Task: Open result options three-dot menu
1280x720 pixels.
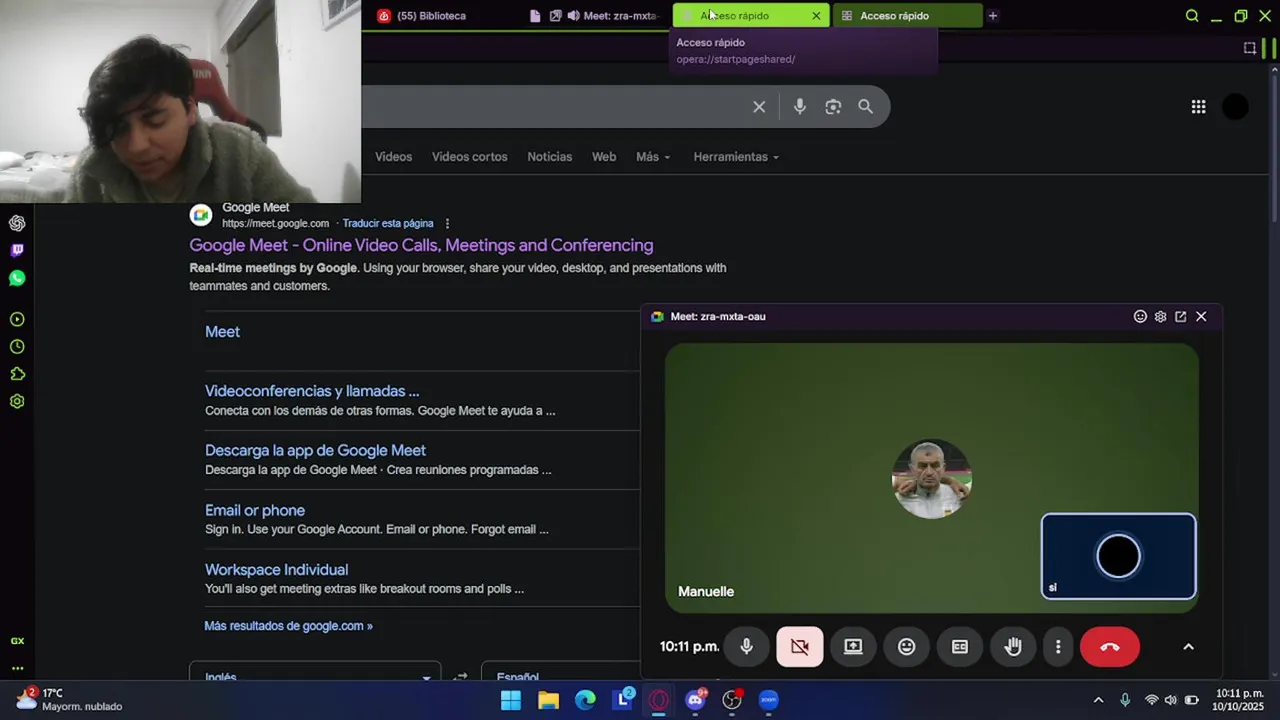Action: (447, 223)
